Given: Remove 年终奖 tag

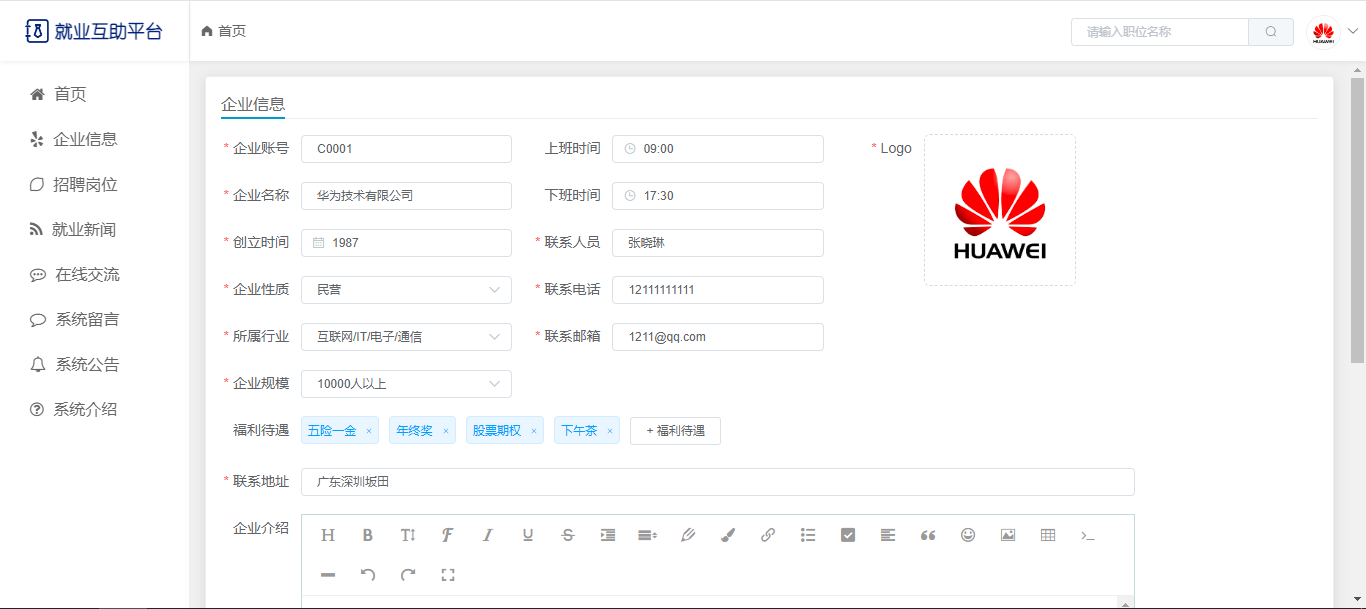Looking at the screenshot, I should pyautogui.click(x=445, y=432).
